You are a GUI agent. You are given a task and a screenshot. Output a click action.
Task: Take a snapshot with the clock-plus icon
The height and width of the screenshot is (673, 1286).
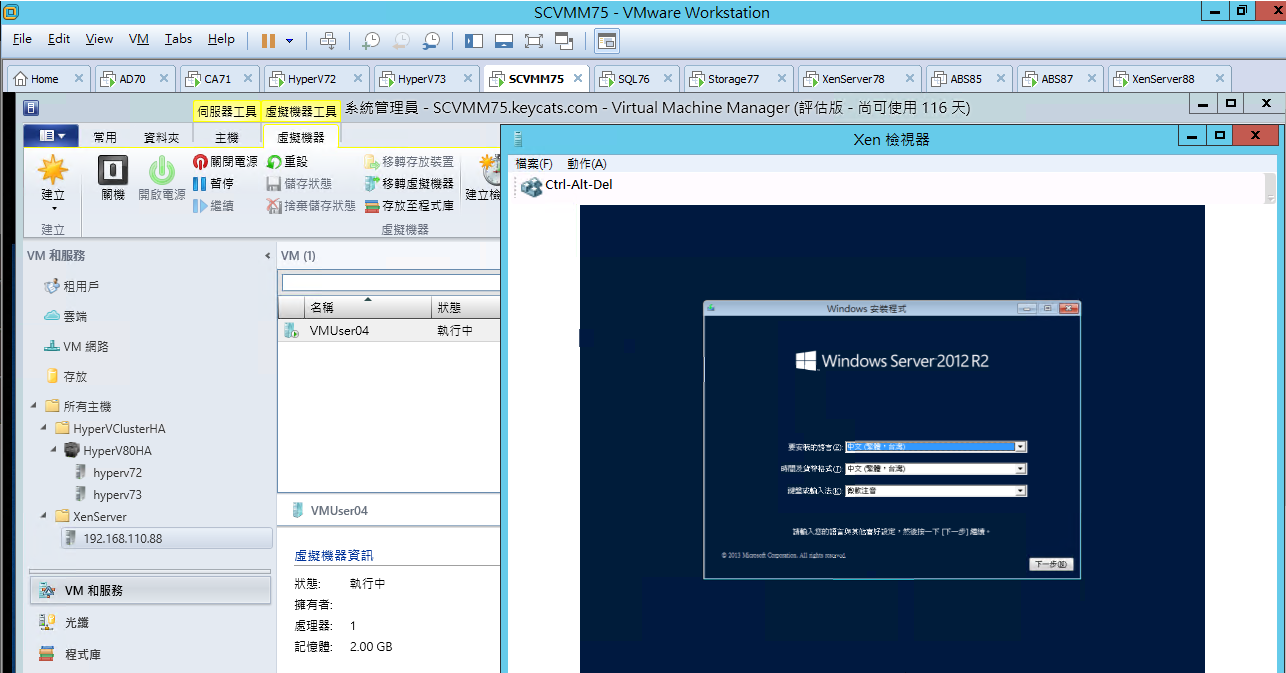pyautogui.click(x=371, y=40)
